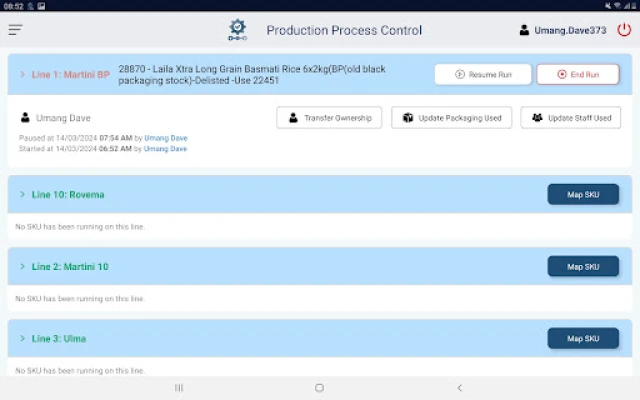Open Umang Dave link on Paused line

[166, 137]
